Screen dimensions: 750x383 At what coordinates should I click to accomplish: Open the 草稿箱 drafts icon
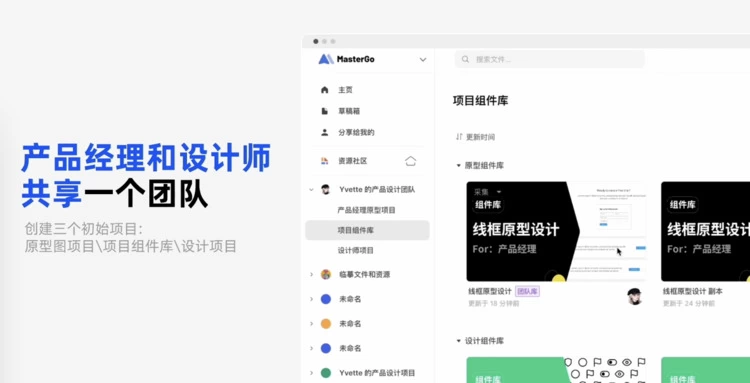pos(325,111)
